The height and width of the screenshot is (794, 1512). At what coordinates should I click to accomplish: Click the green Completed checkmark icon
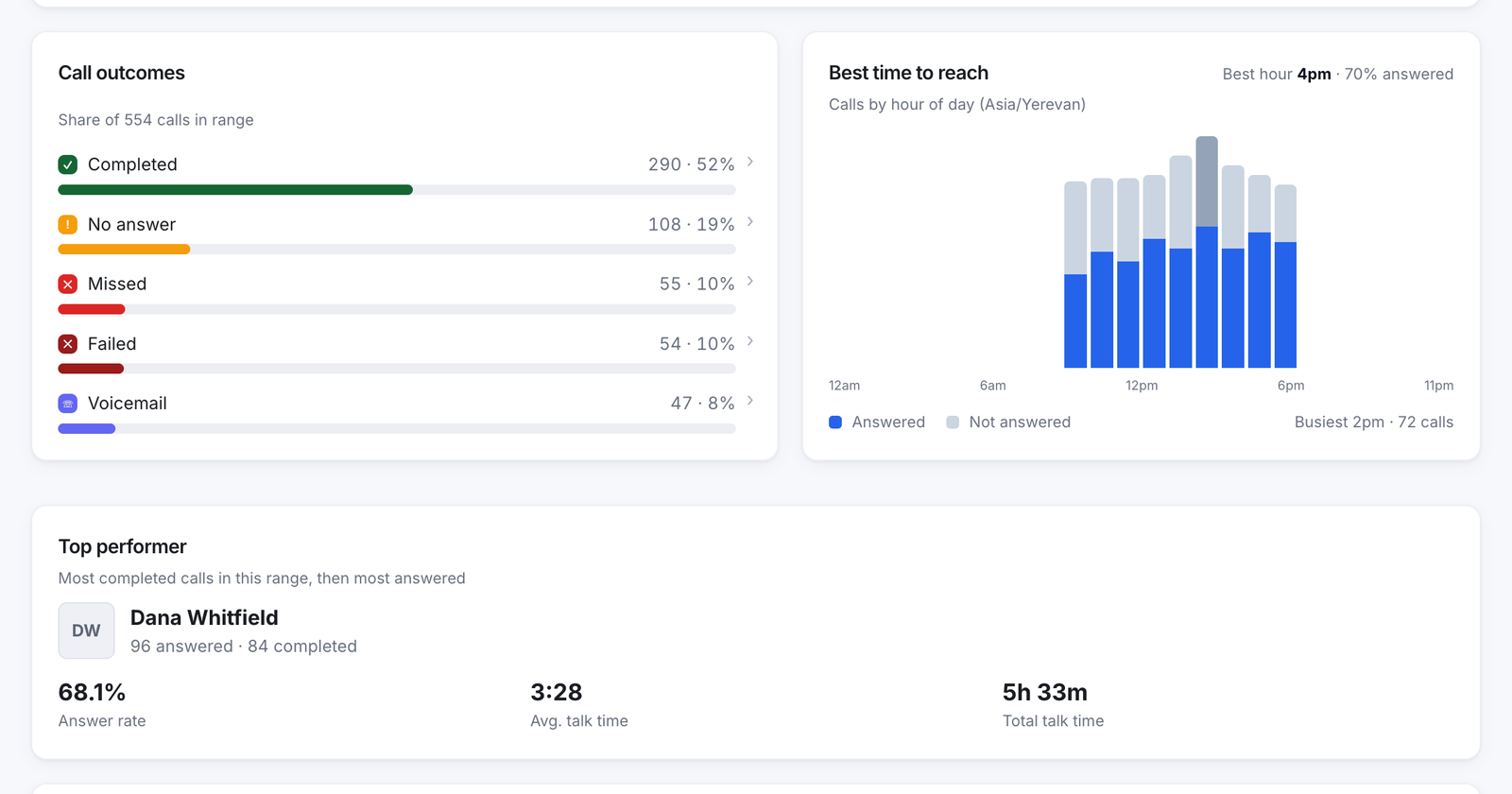coord(68,164)
